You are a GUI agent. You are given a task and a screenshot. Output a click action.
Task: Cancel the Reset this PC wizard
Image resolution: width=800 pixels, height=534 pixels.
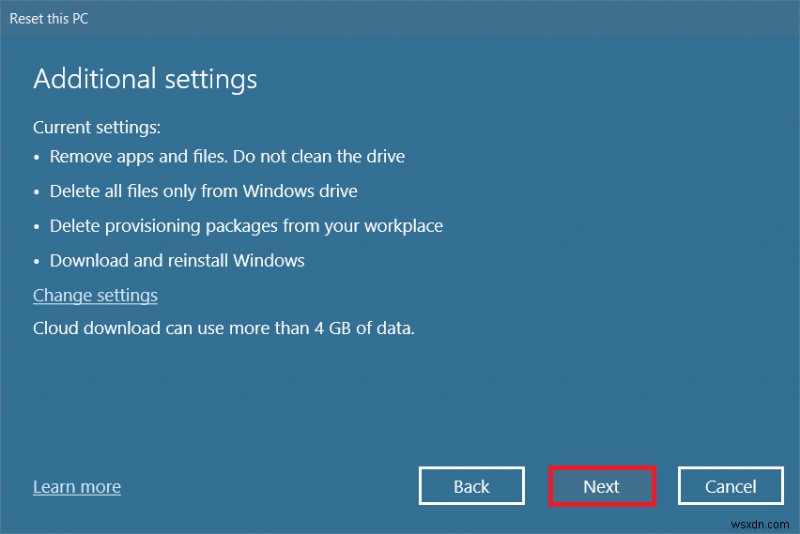pos(731,486)
